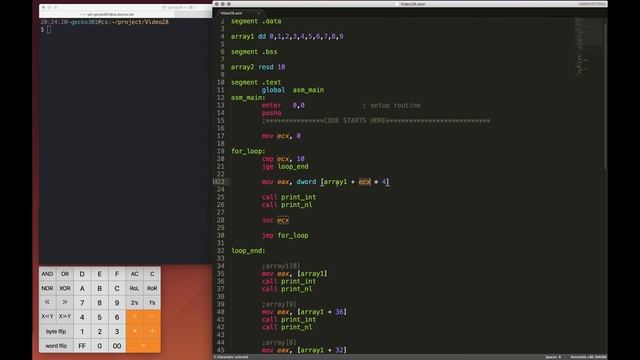The image size is (640, 360).
Task: Click the NOR key on the calculator
Action: pos(47,288)
